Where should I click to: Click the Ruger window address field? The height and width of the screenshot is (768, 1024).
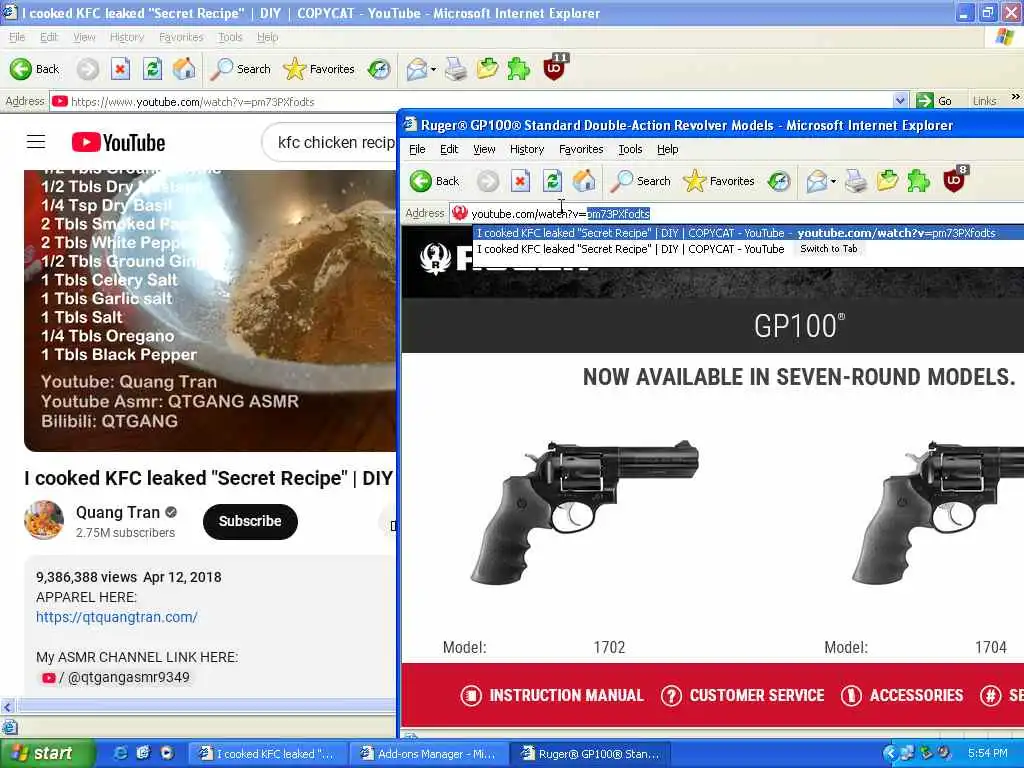coord(737,214)
